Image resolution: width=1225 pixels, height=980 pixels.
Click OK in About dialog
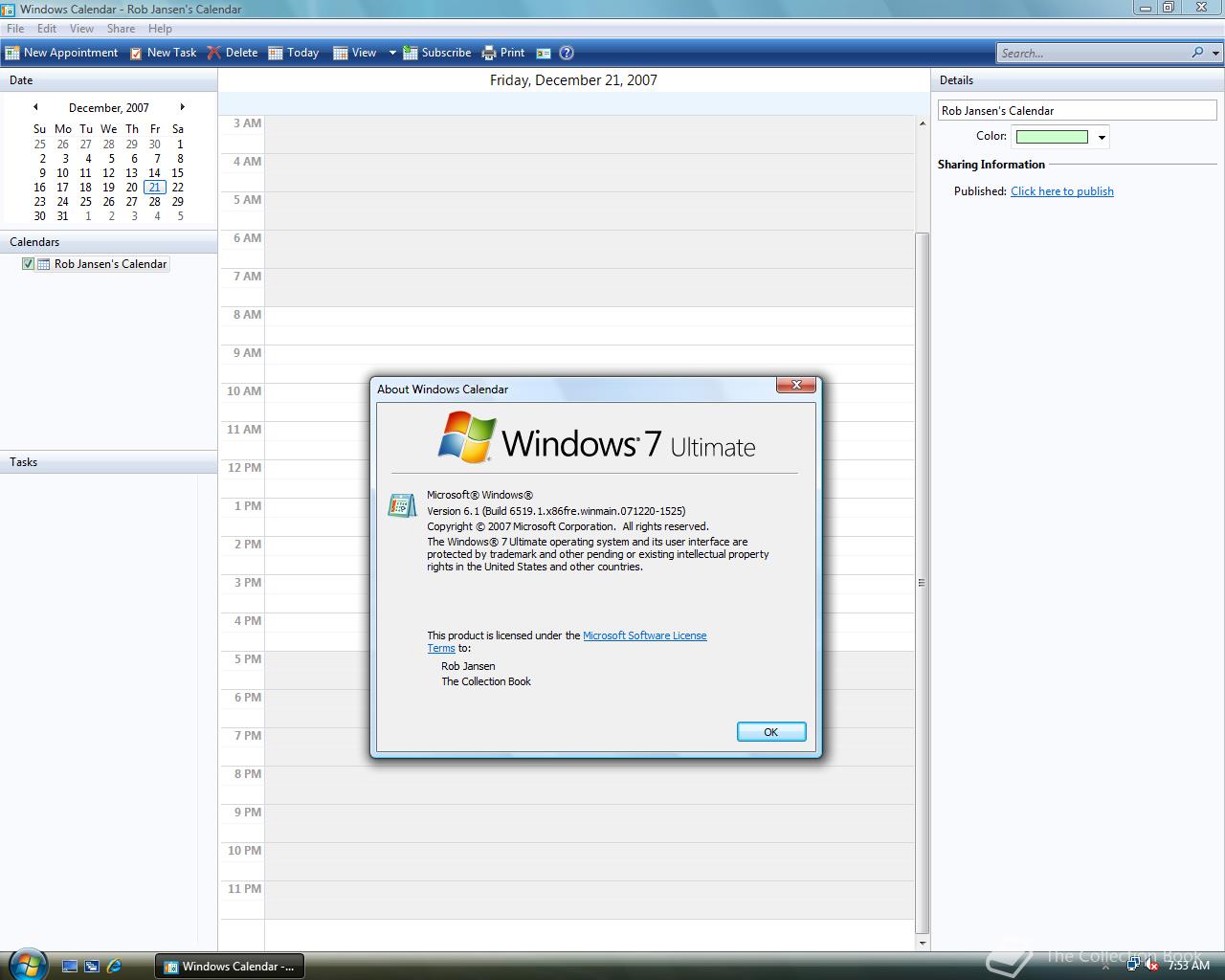pos(771,732)
